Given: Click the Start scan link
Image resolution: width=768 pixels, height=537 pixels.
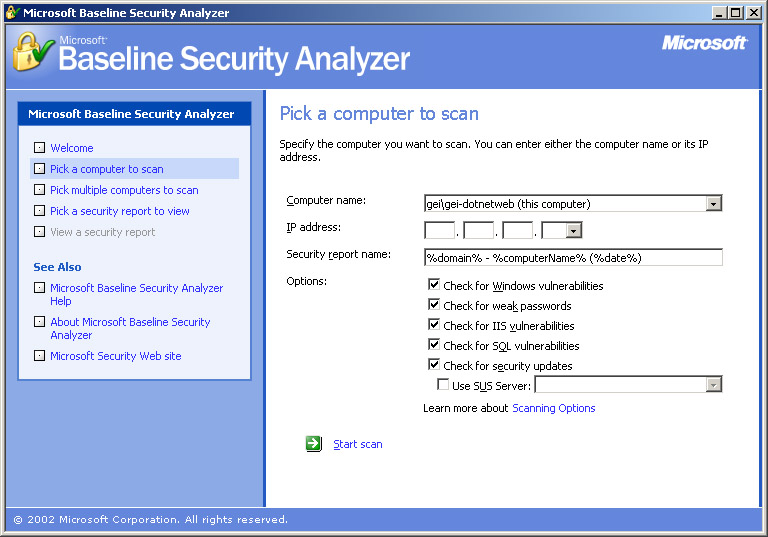Looking at the screenshot, I should (x=357, y=444).
